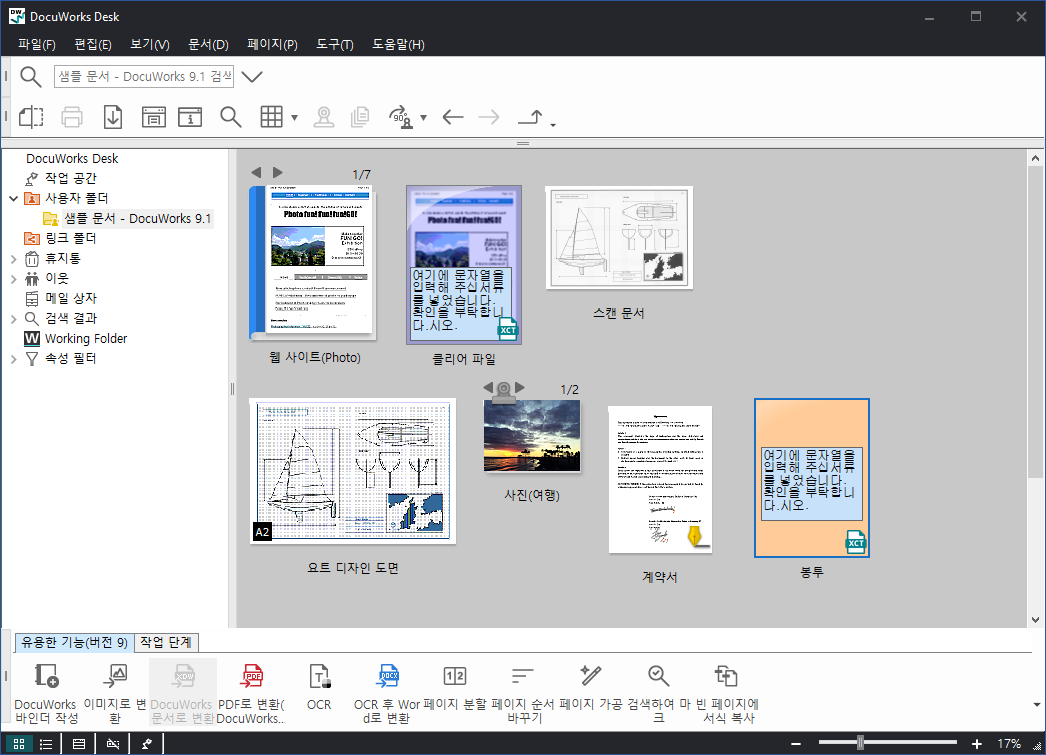Open the 페이지(P) menu
This screenshot has width=1046, height=755.
click(272, 45)
